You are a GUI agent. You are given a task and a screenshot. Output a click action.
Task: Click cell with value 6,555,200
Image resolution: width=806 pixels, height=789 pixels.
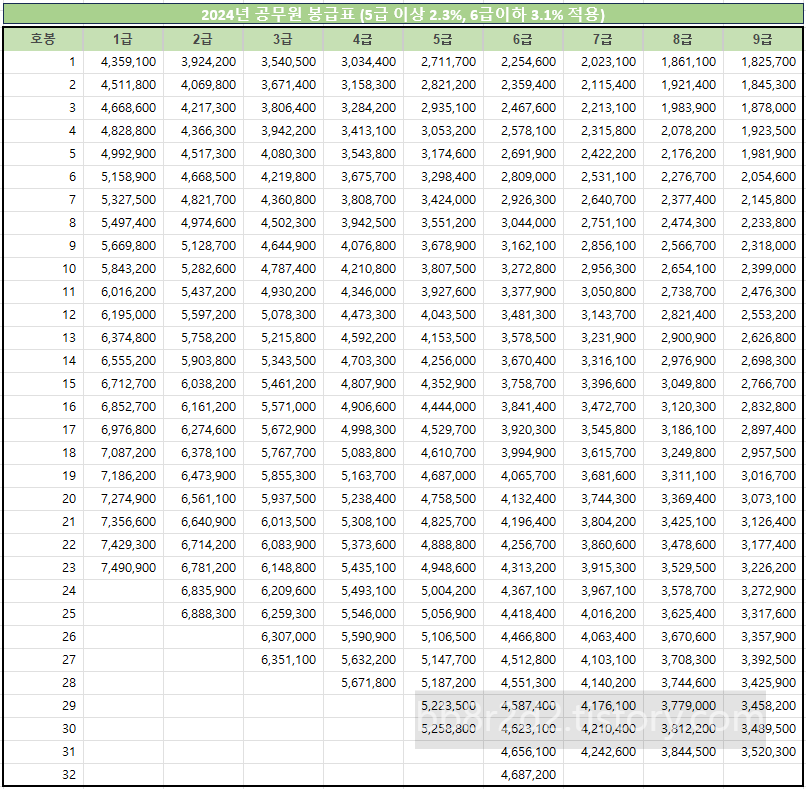pyautogui.click(x=123, y=361)
